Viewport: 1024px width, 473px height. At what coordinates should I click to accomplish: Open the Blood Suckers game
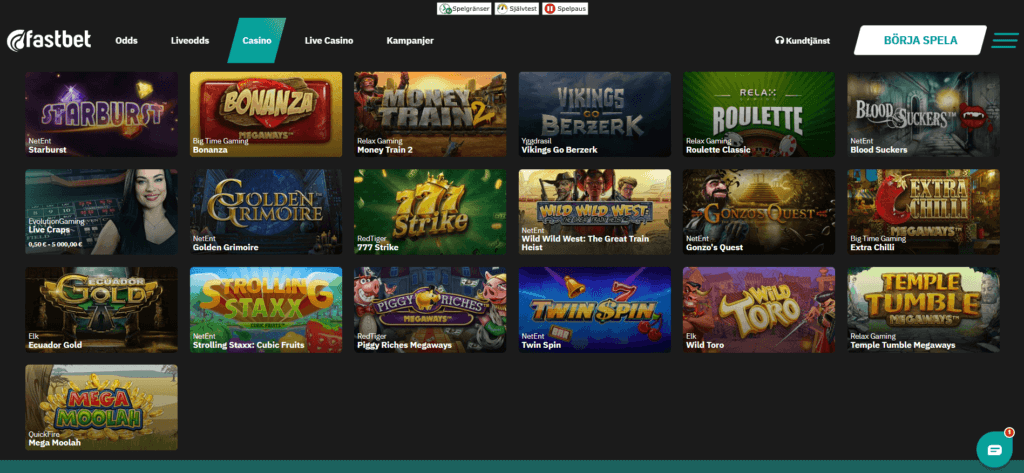pos(923,114)
